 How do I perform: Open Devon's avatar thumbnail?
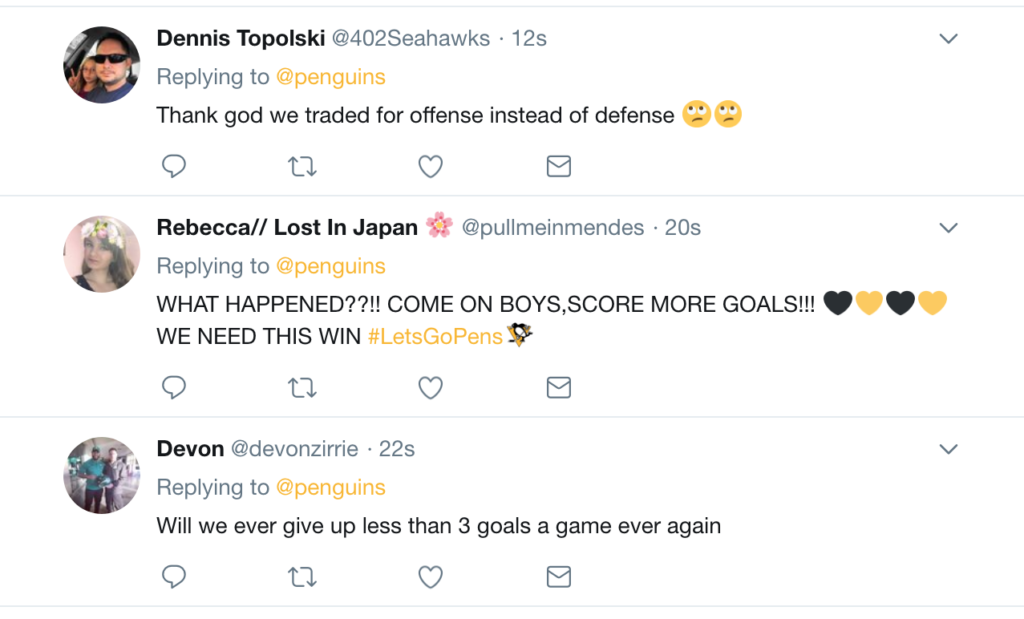(x=102, y=475)
